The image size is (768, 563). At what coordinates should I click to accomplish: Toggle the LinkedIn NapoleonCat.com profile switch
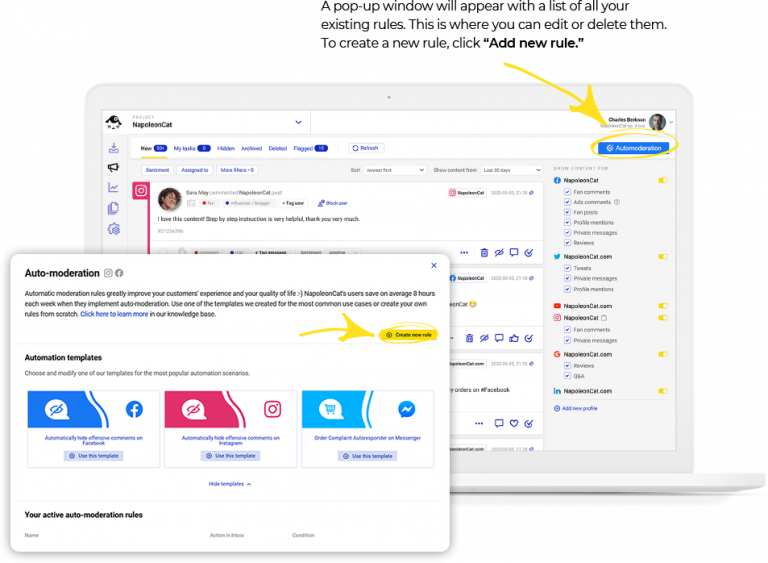point(663,391)
